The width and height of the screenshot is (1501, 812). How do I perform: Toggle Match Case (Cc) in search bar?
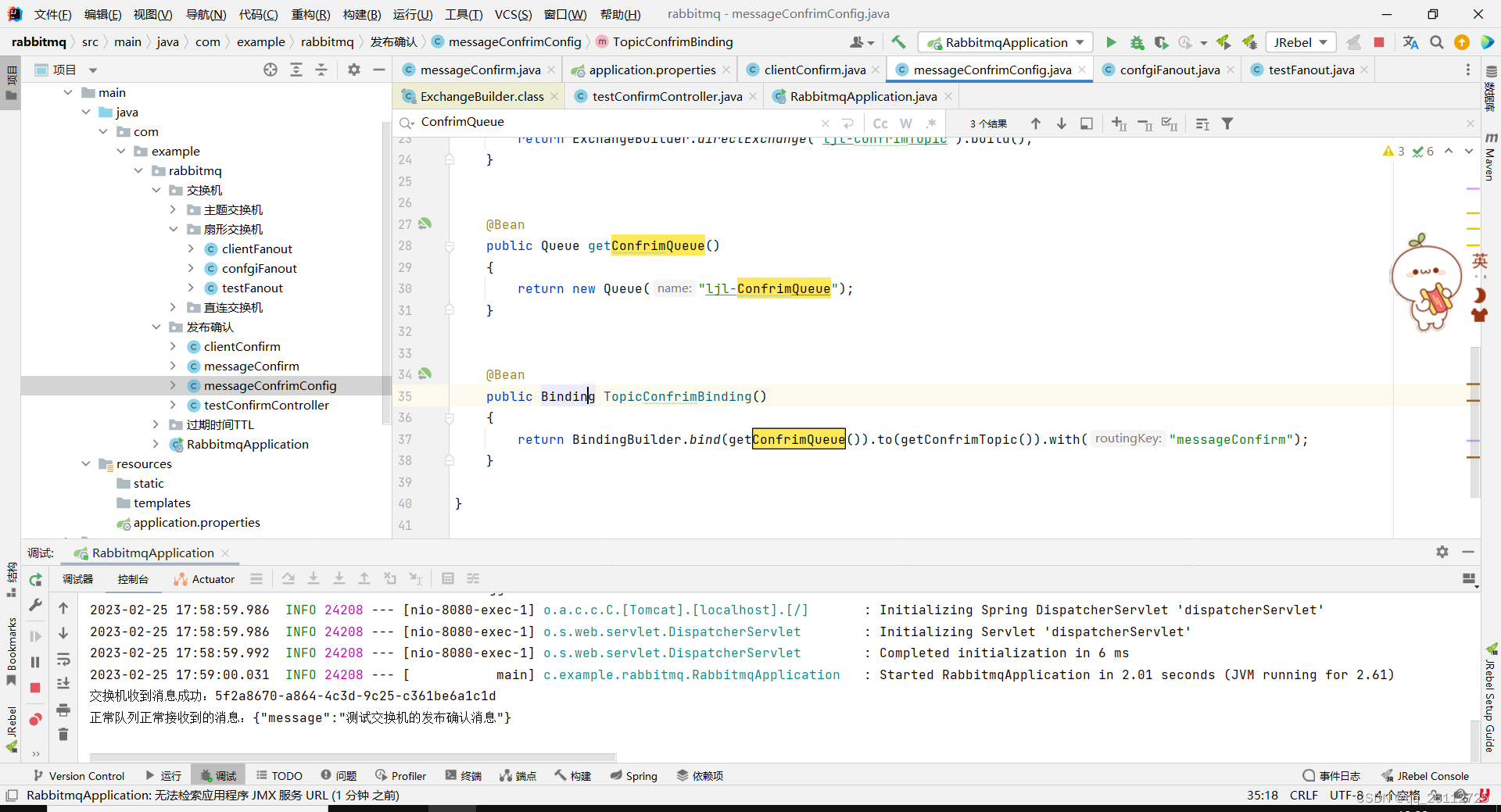[880, 123]
